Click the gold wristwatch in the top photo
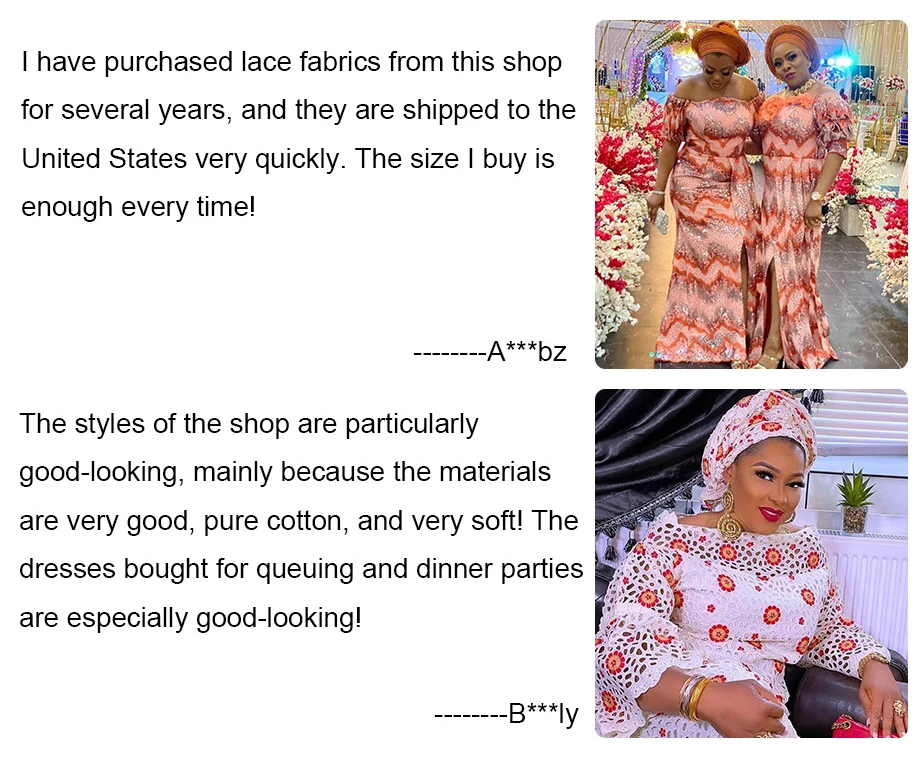The image size is (920, 773). click(x=816, y=197)
